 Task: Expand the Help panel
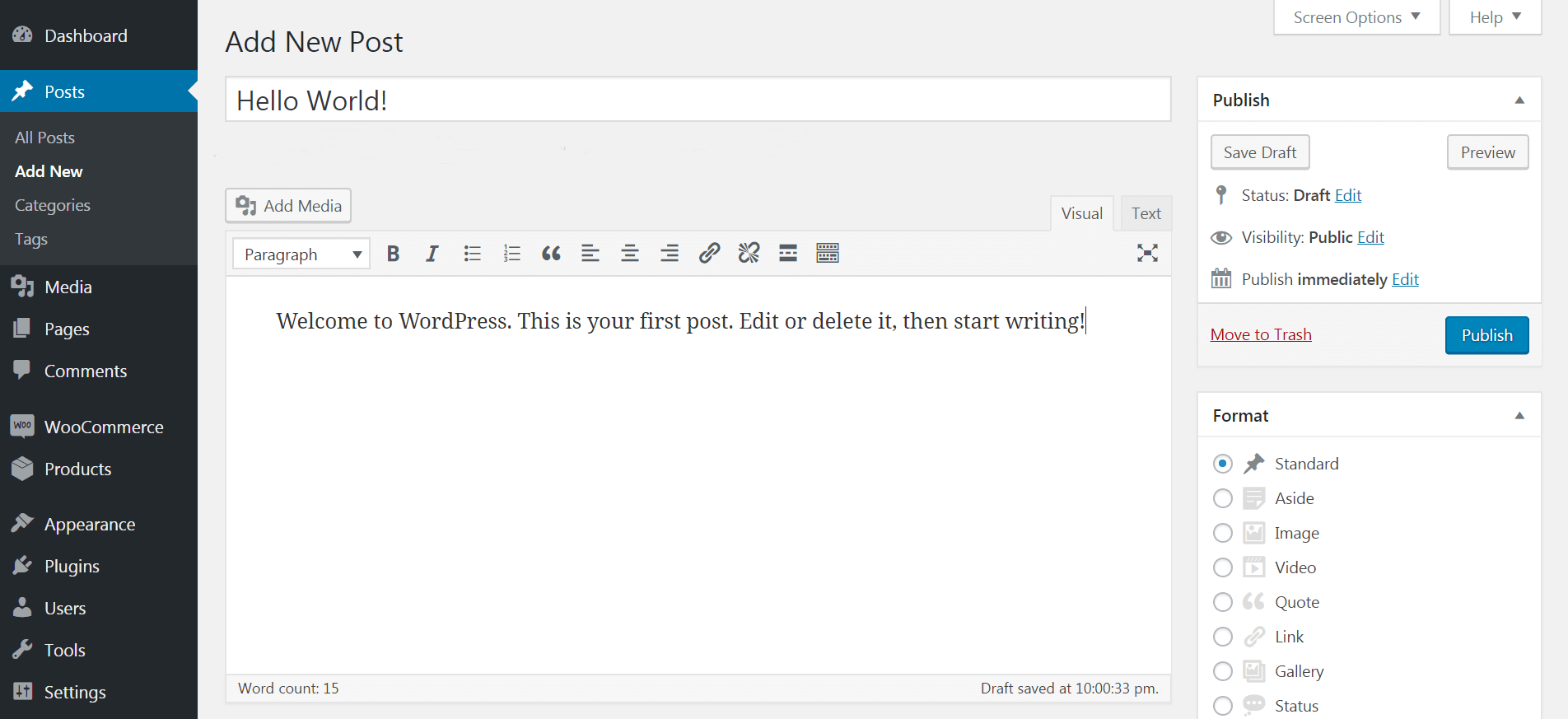pos(1495,17)
